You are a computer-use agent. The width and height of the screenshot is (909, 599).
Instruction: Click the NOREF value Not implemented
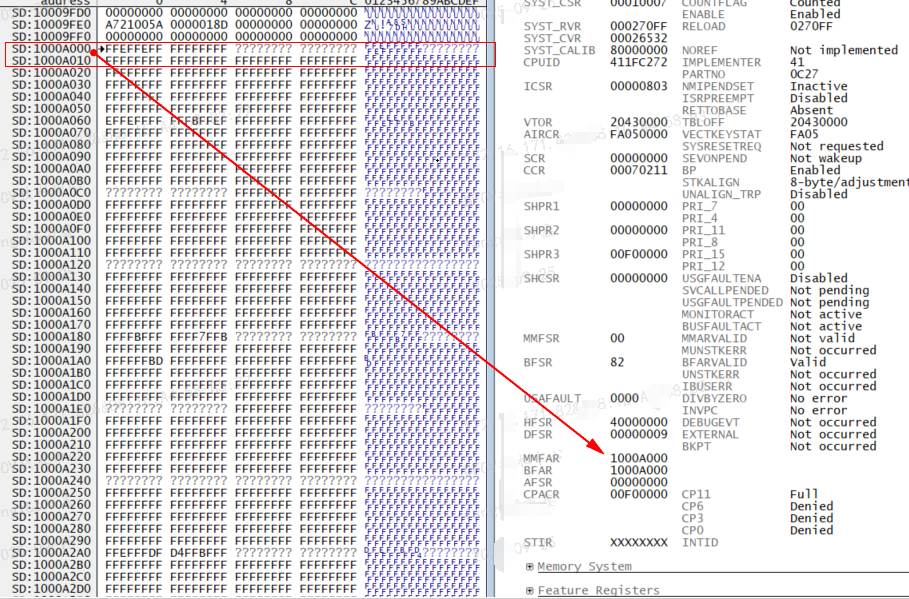point(843,50)
